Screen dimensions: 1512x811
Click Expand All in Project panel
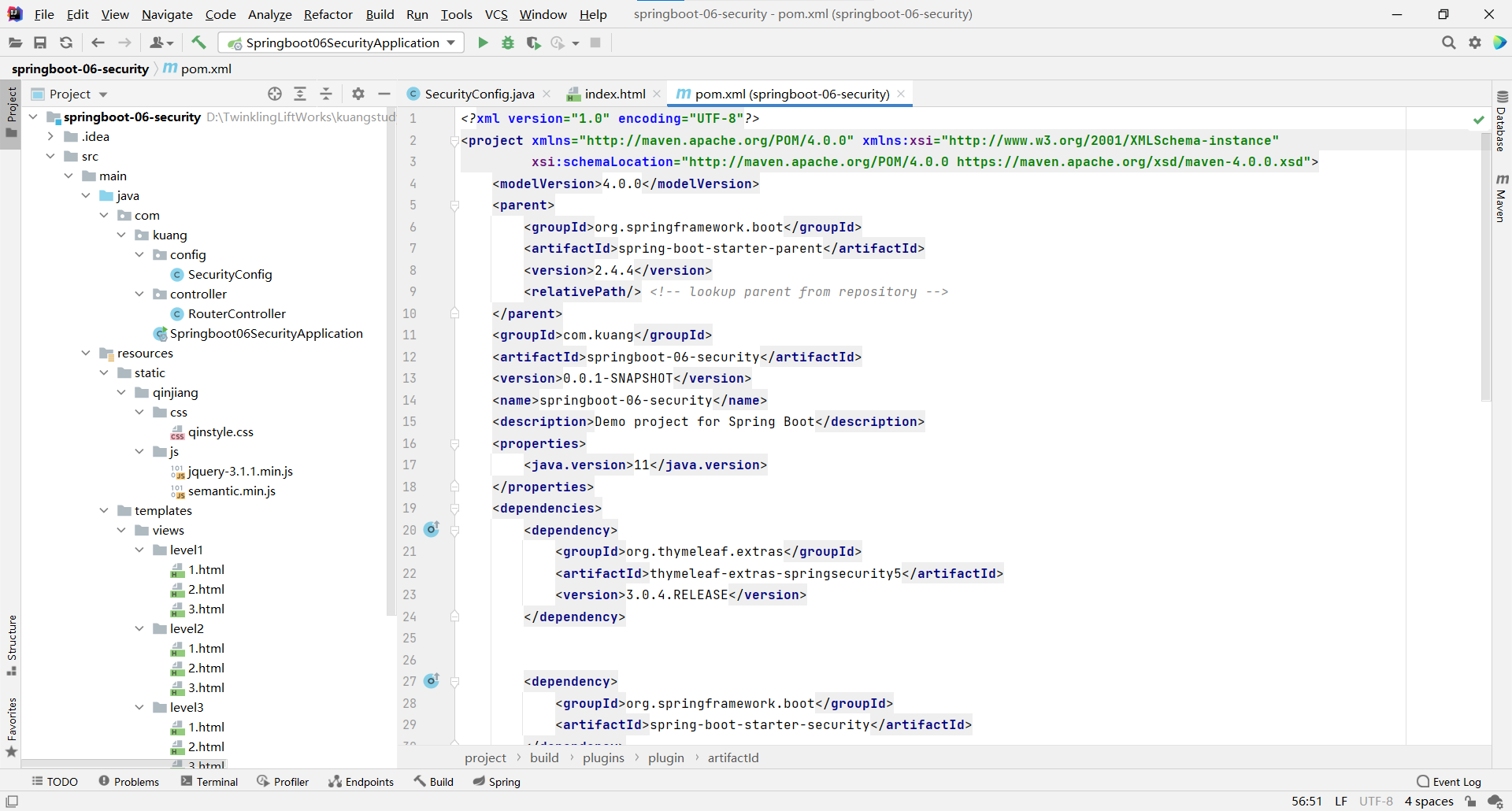pyautogui.click(x=300, y=94)
